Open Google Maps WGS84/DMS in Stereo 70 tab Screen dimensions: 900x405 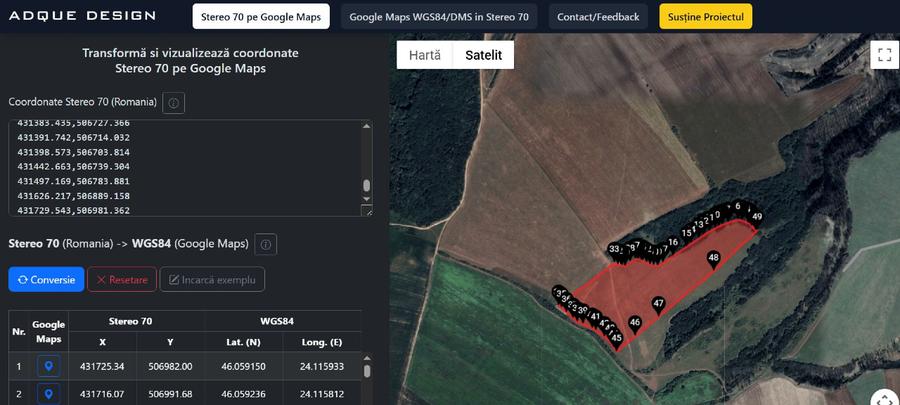(439, 17)
